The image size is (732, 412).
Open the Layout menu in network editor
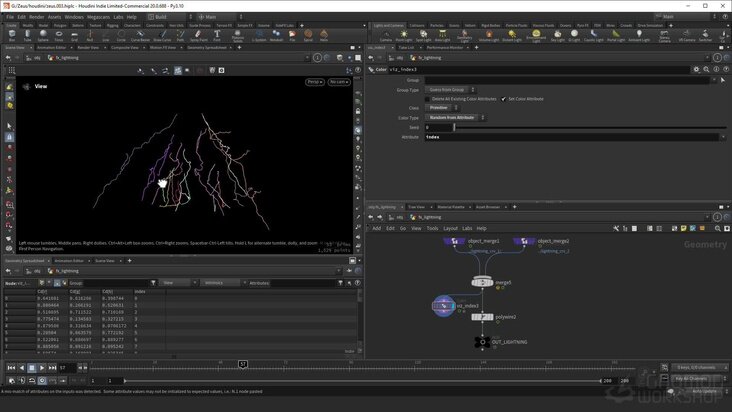click(450, 228)
